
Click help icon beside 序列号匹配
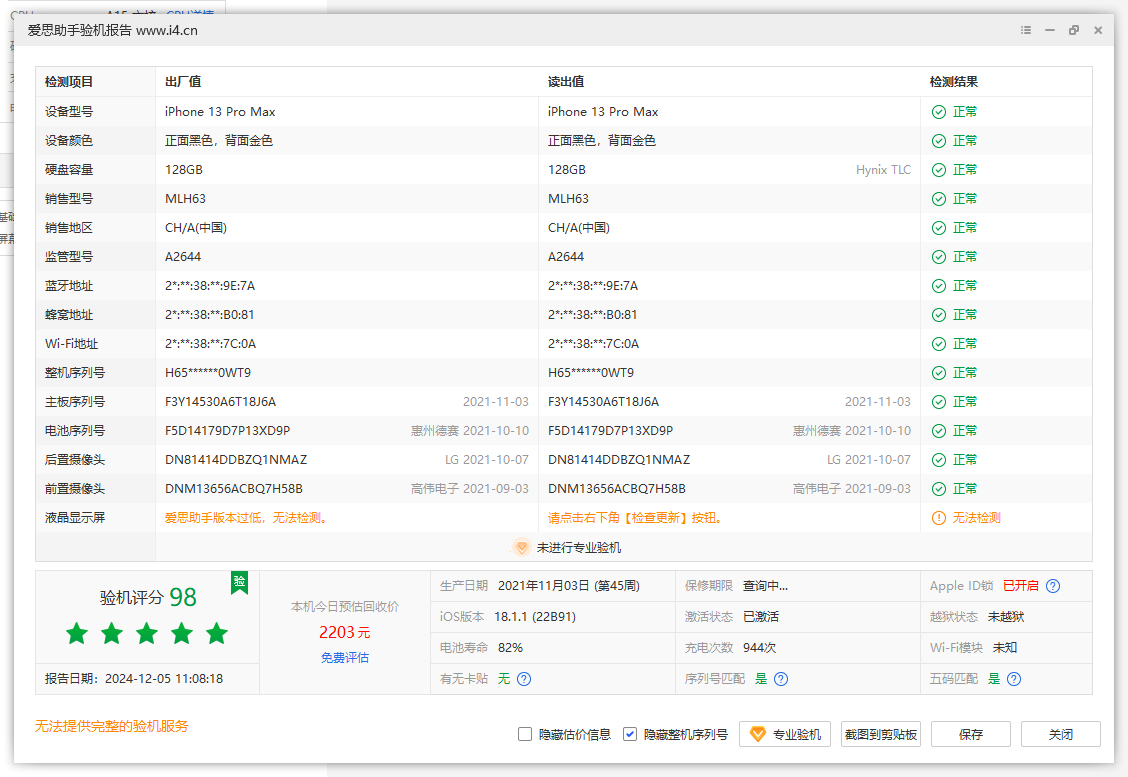click(x=781, y=679)
